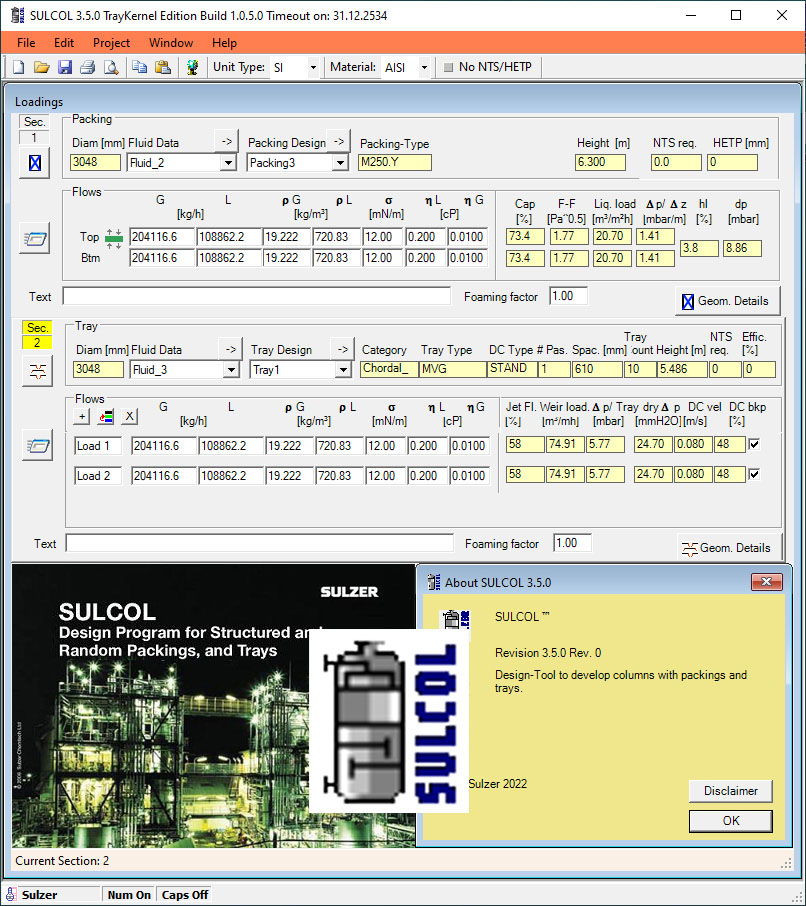This screenshot has height=906, width=806.
Task: Open the Disclaimer from the About dialog
Action: (730, 791)
